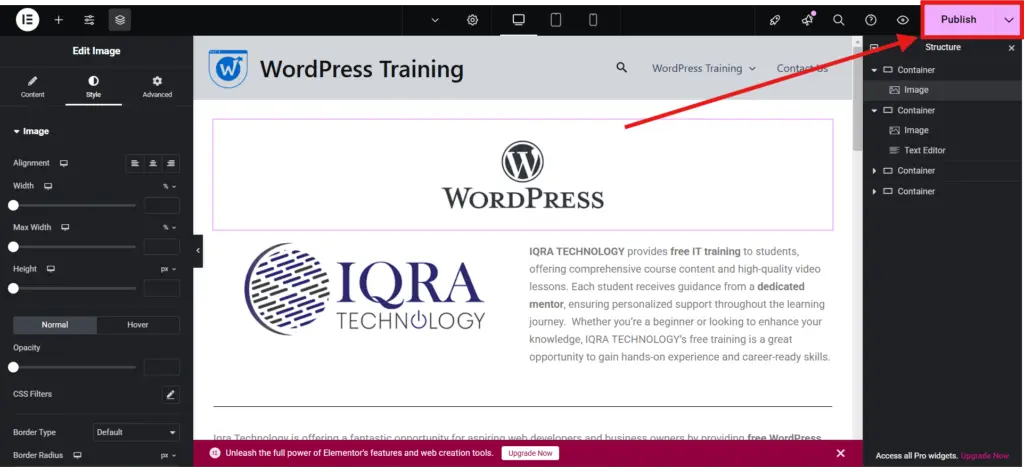The width and height of the screenshot is (1024, 467).
Task: Select the Normal state tab
Action: [55, 325]
